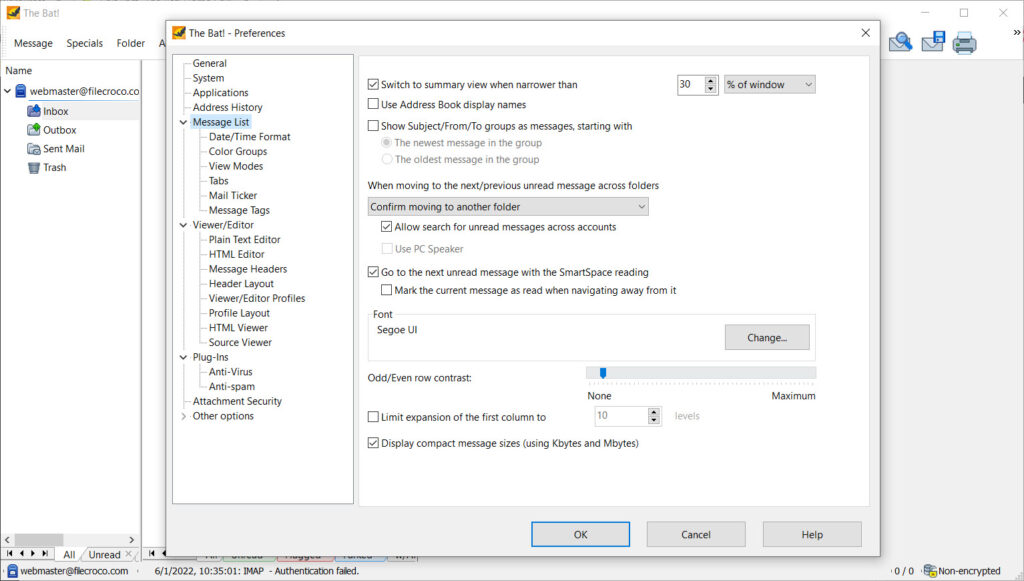Click the Odd/Even row contrast slider thumb
Screen dimensions: 1024x581
(603, 373)
